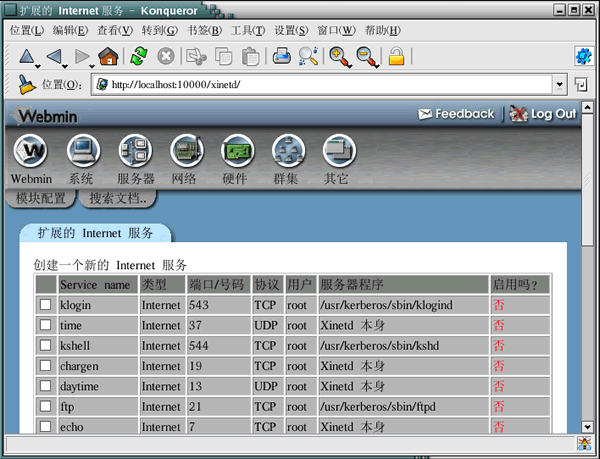Open the 书签(B) menu
This screenshot has width=600, height=459.
click(204, 30)
